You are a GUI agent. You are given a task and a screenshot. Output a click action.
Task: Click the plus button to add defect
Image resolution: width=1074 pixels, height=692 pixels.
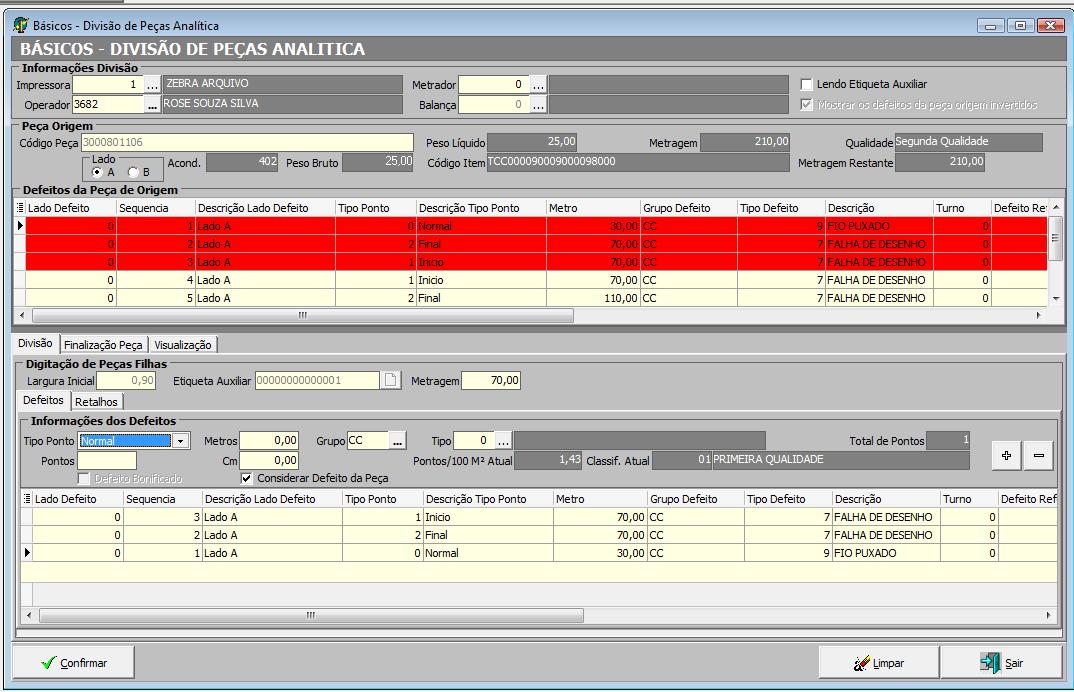pos(1006,455)
